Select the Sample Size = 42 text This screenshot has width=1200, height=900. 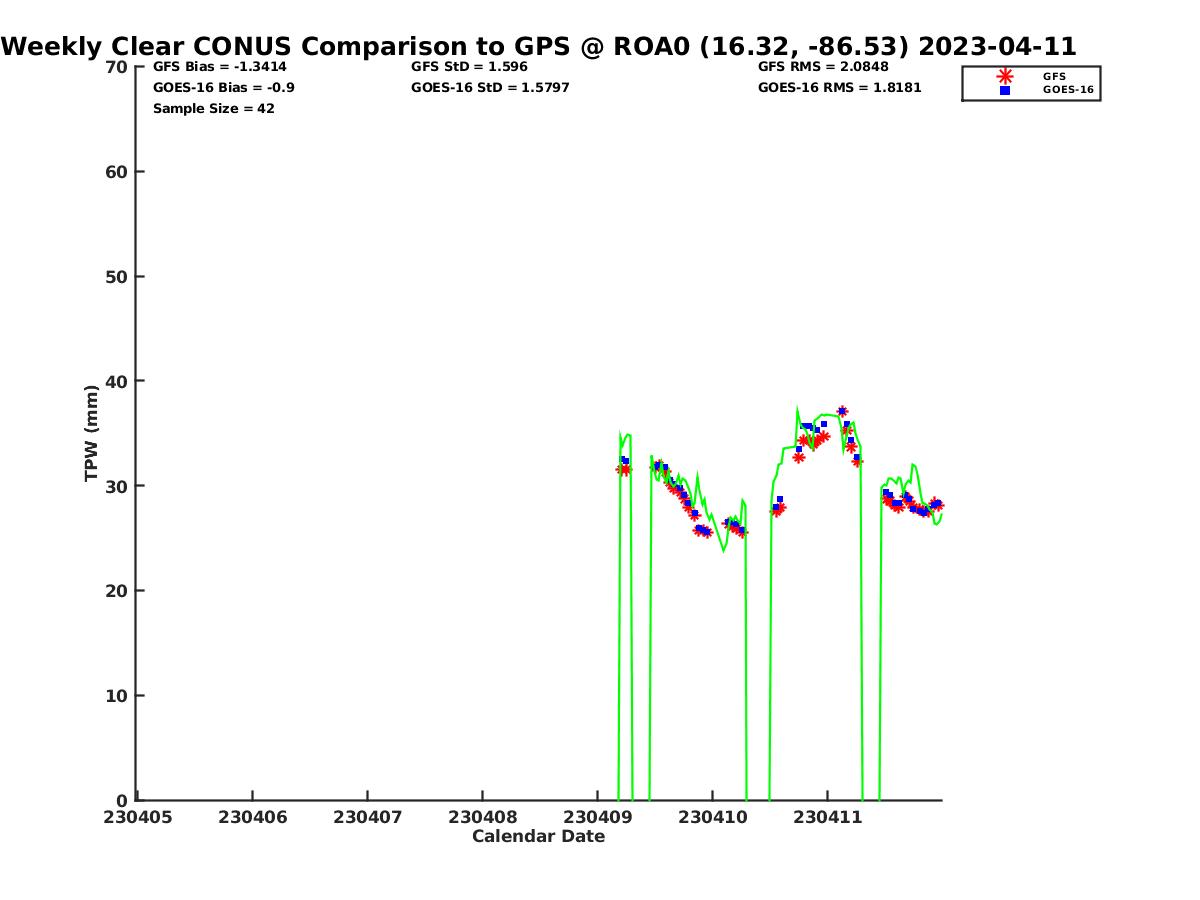click(213, 109)
